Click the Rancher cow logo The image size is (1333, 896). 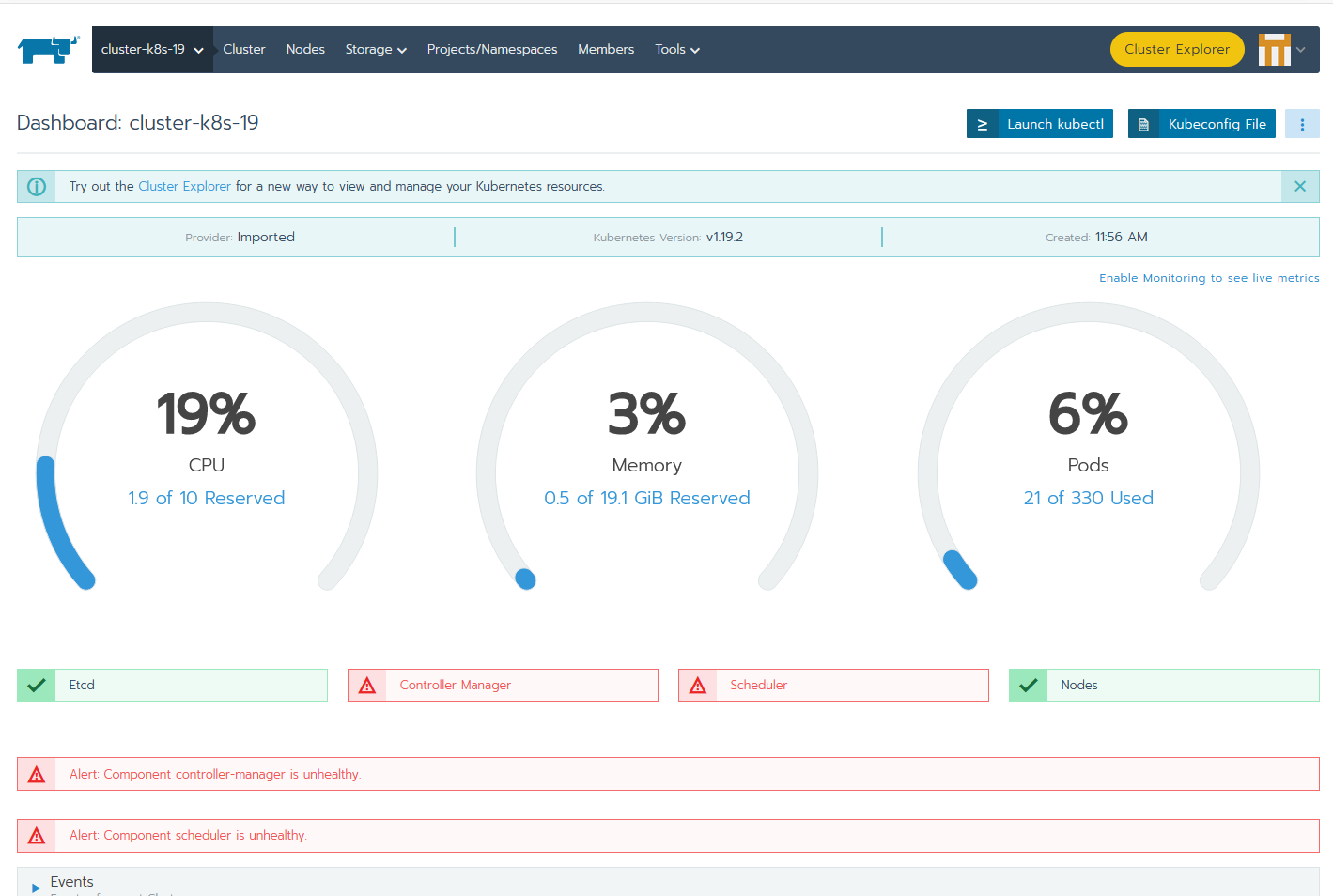coord(48,50)
